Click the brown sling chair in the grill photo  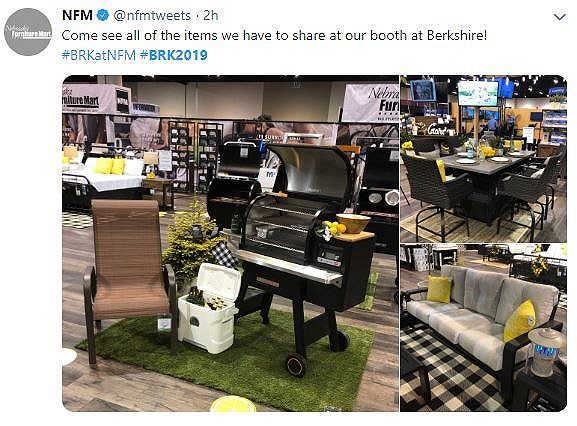click(129, 272)
